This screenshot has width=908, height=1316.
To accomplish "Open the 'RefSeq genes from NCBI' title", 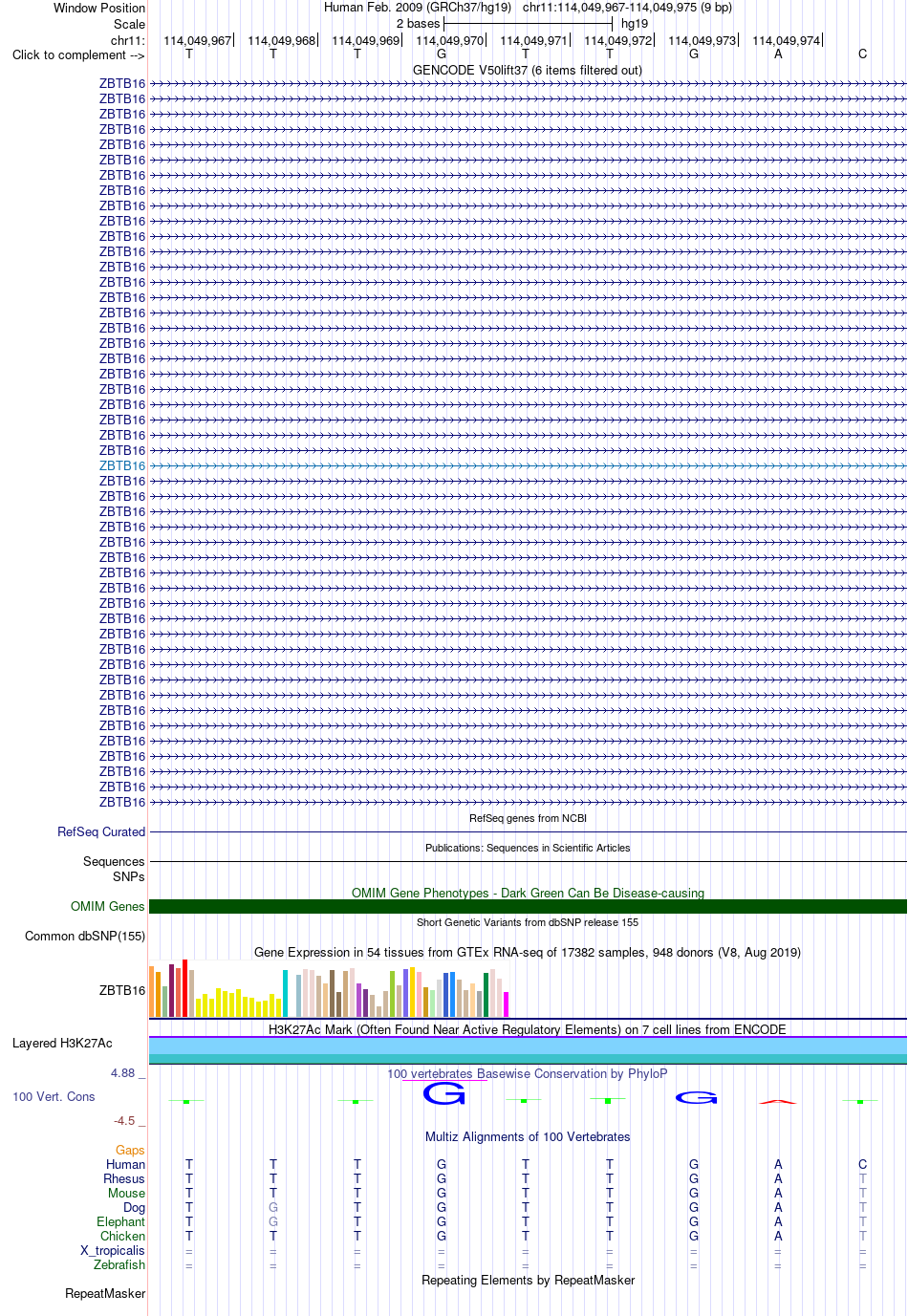I will pyautogui.click(x=528, y=818).
